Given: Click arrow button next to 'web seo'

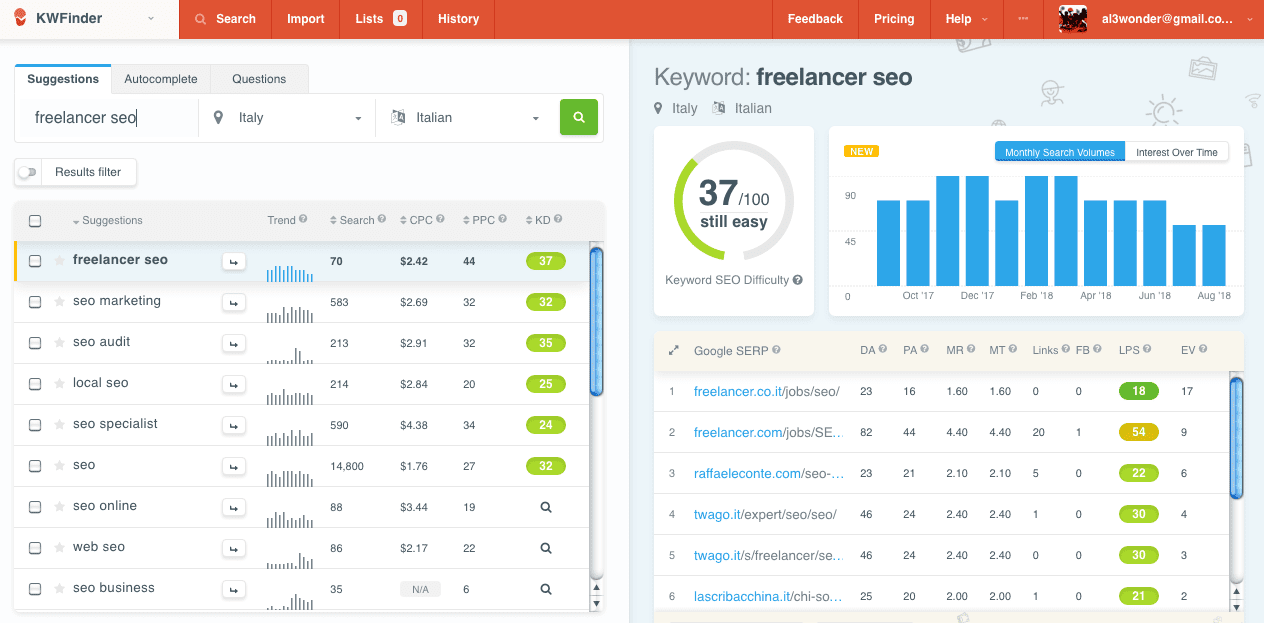Looking at the screenshot, I should point(233,549).
